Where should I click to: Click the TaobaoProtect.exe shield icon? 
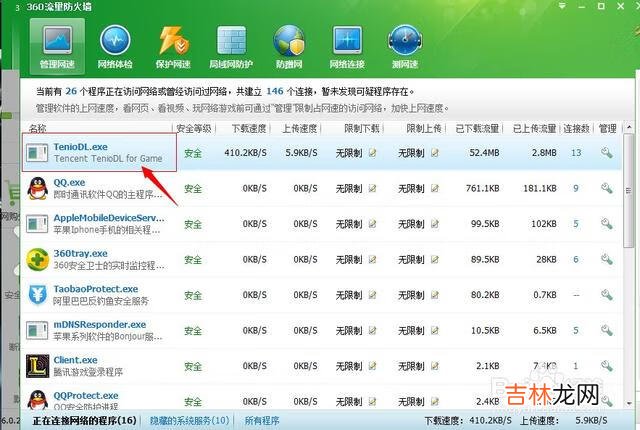tap(38, 295)
